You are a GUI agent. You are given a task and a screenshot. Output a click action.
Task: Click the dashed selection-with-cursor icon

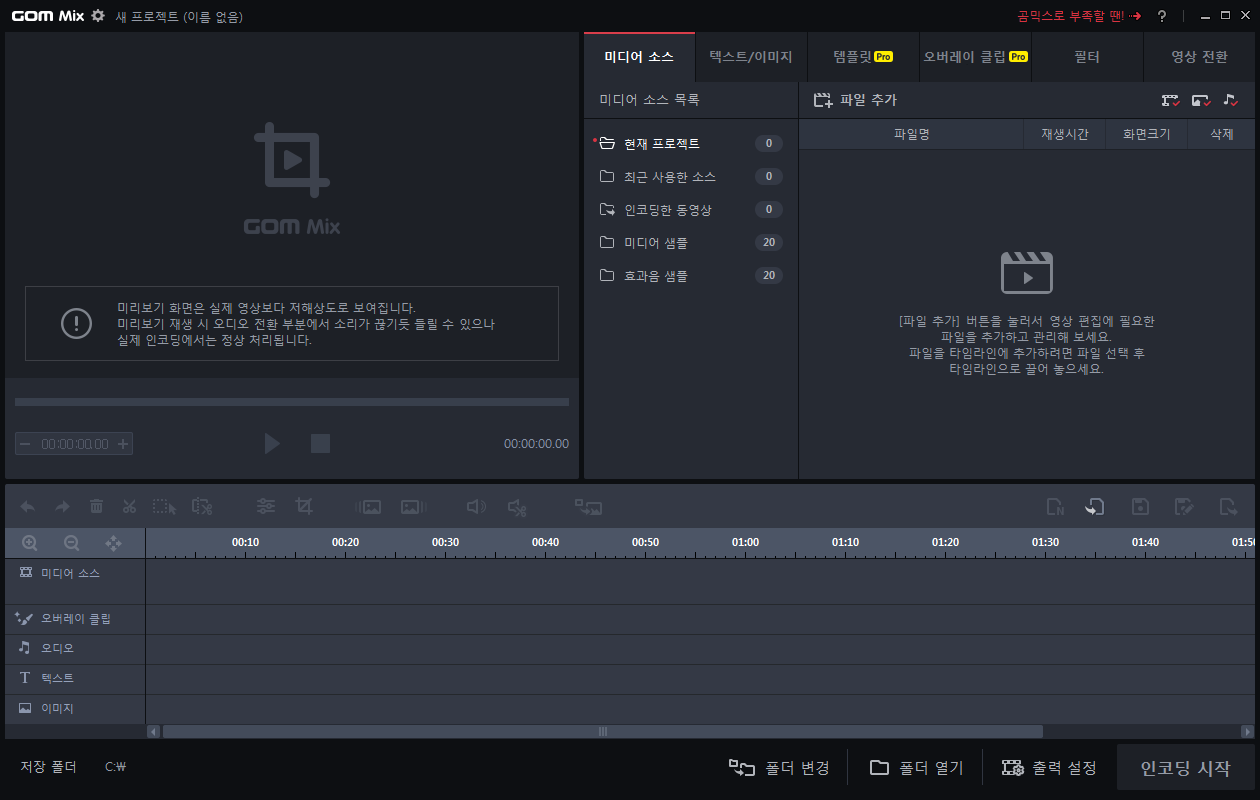[x=164, y=507]
